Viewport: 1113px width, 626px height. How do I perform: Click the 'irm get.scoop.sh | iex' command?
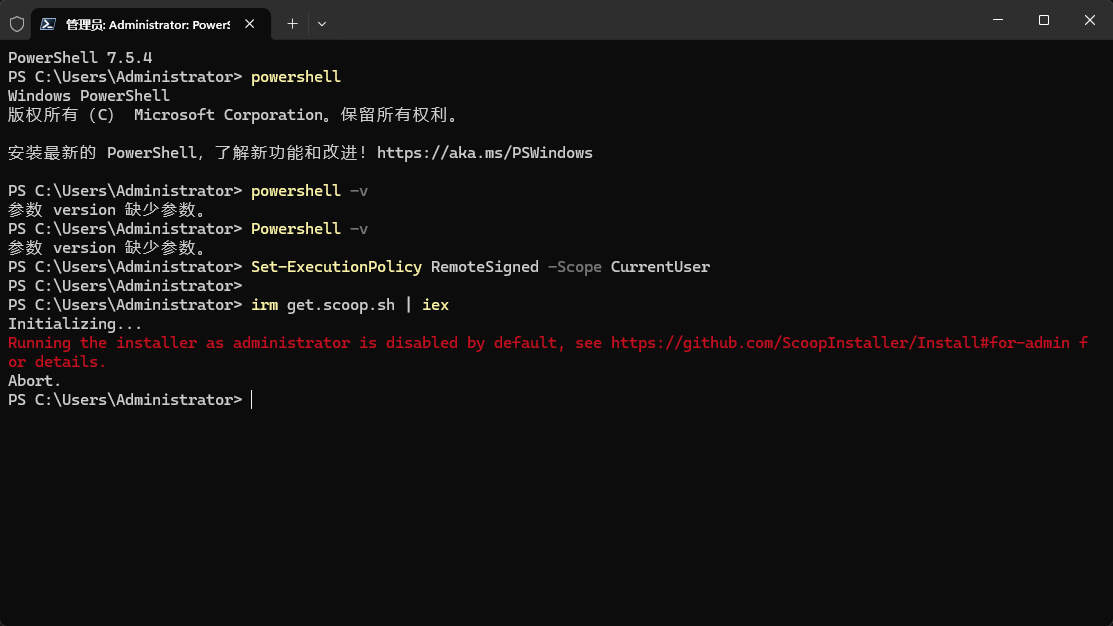click(x=349, y=305)
